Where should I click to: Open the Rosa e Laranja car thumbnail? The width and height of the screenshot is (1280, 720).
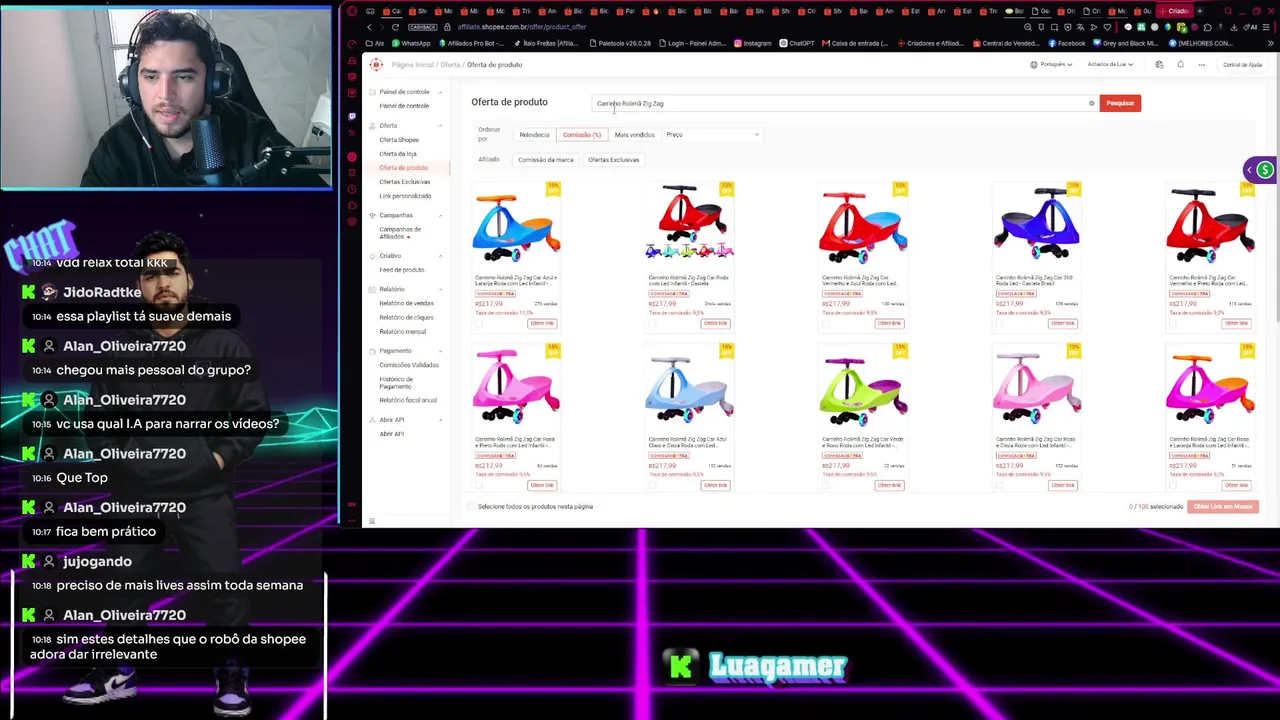point(1211,389)
